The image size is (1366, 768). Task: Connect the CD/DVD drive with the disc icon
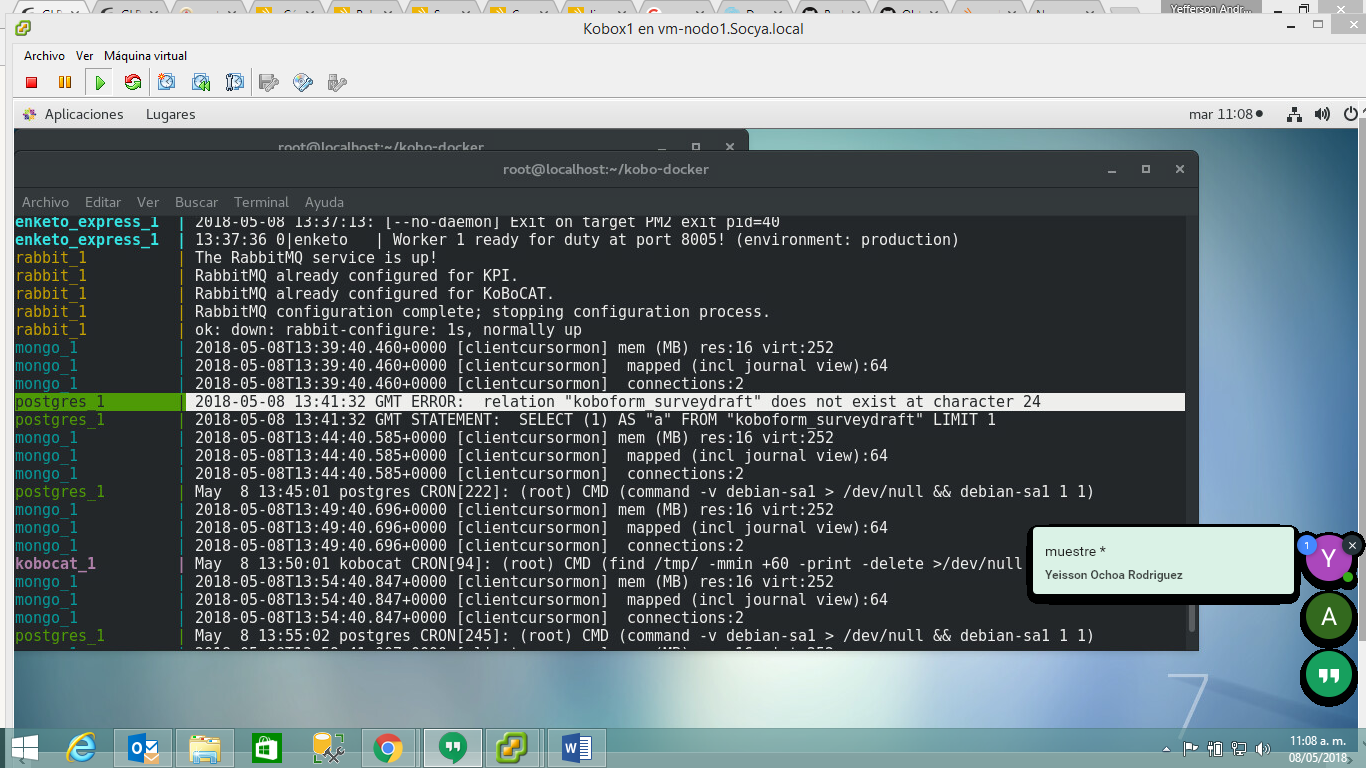coord(301,82)
